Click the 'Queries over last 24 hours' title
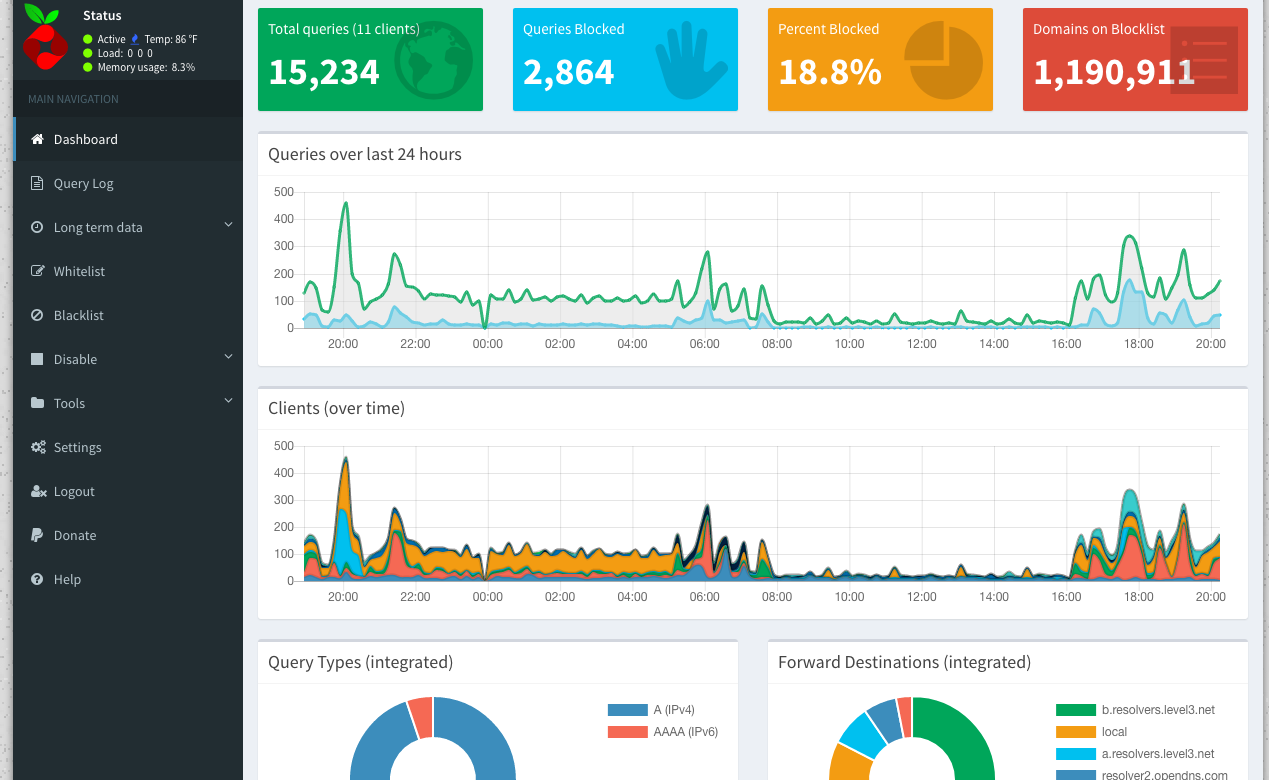Viewport: 1269px width, 780px height. [x=365, y=154]
